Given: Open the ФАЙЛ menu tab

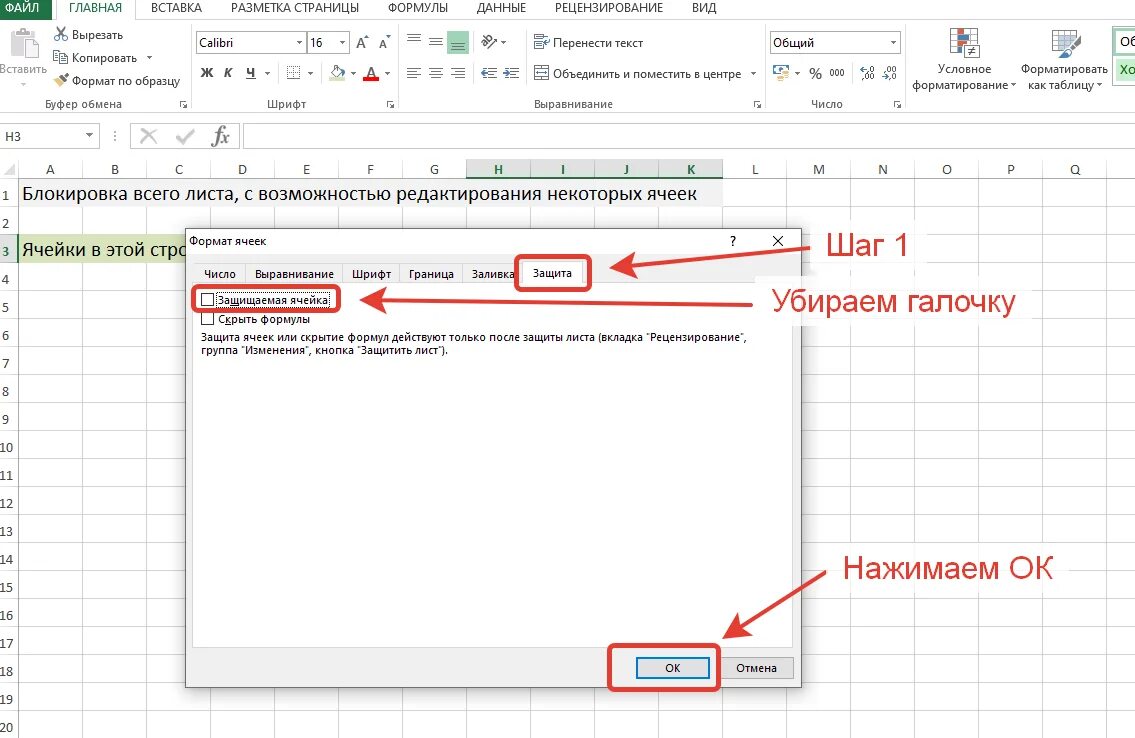Looking at the screenshot, I should 22,8.
